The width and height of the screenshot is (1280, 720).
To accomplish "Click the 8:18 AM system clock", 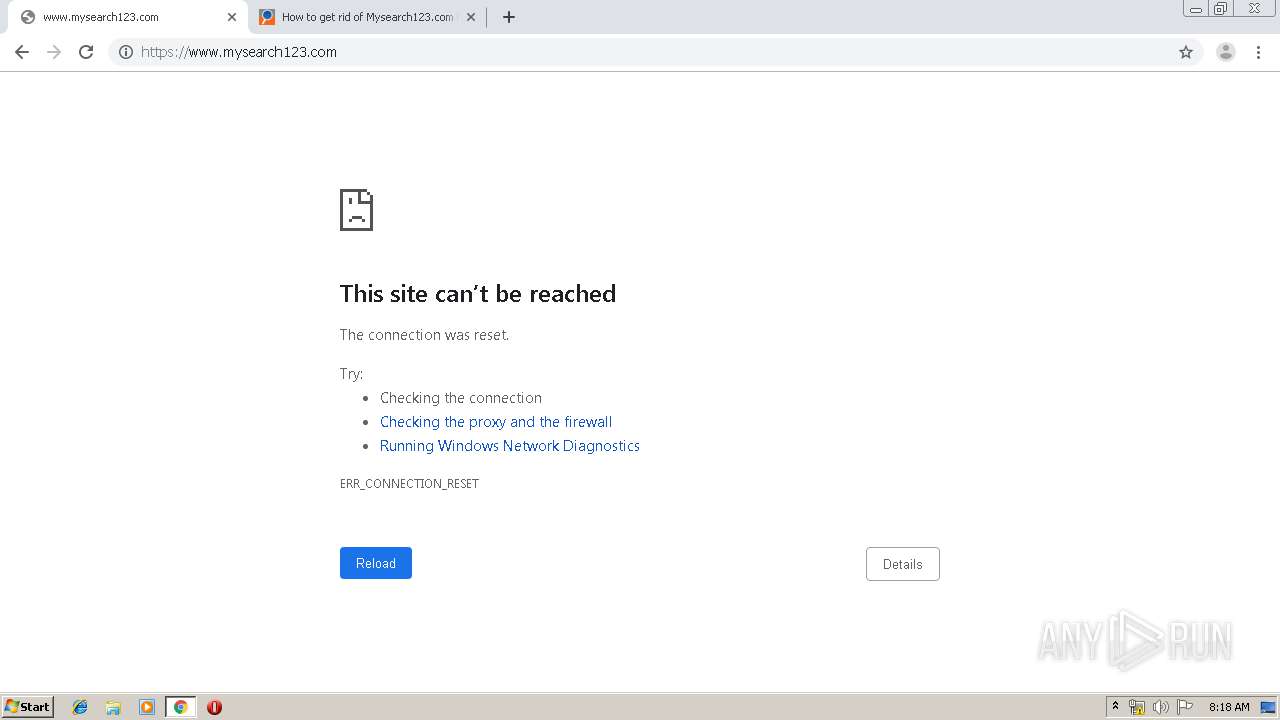I will point(1229,707).
